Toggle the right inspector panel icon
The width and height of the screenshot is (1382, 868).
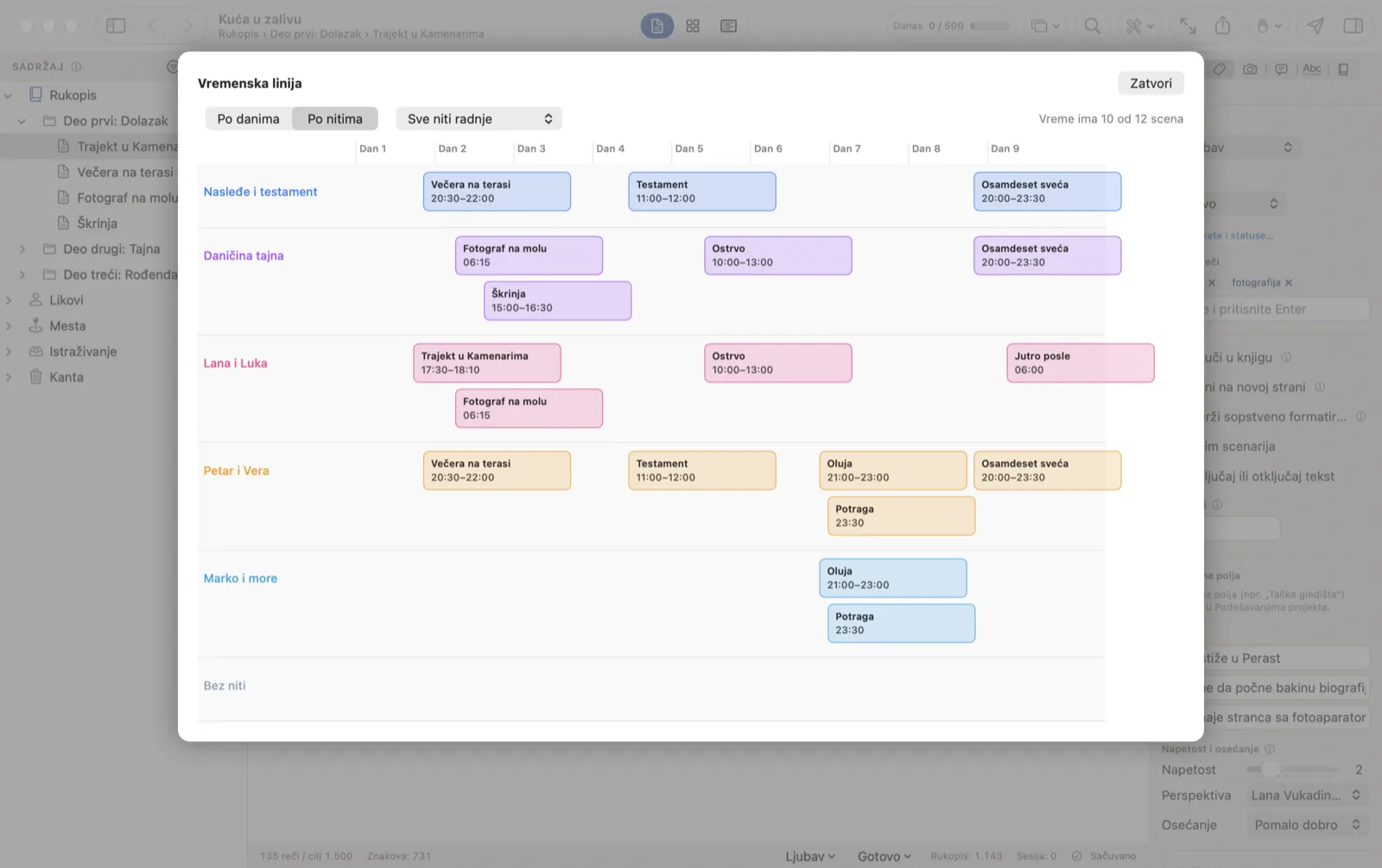(1353, 26)
